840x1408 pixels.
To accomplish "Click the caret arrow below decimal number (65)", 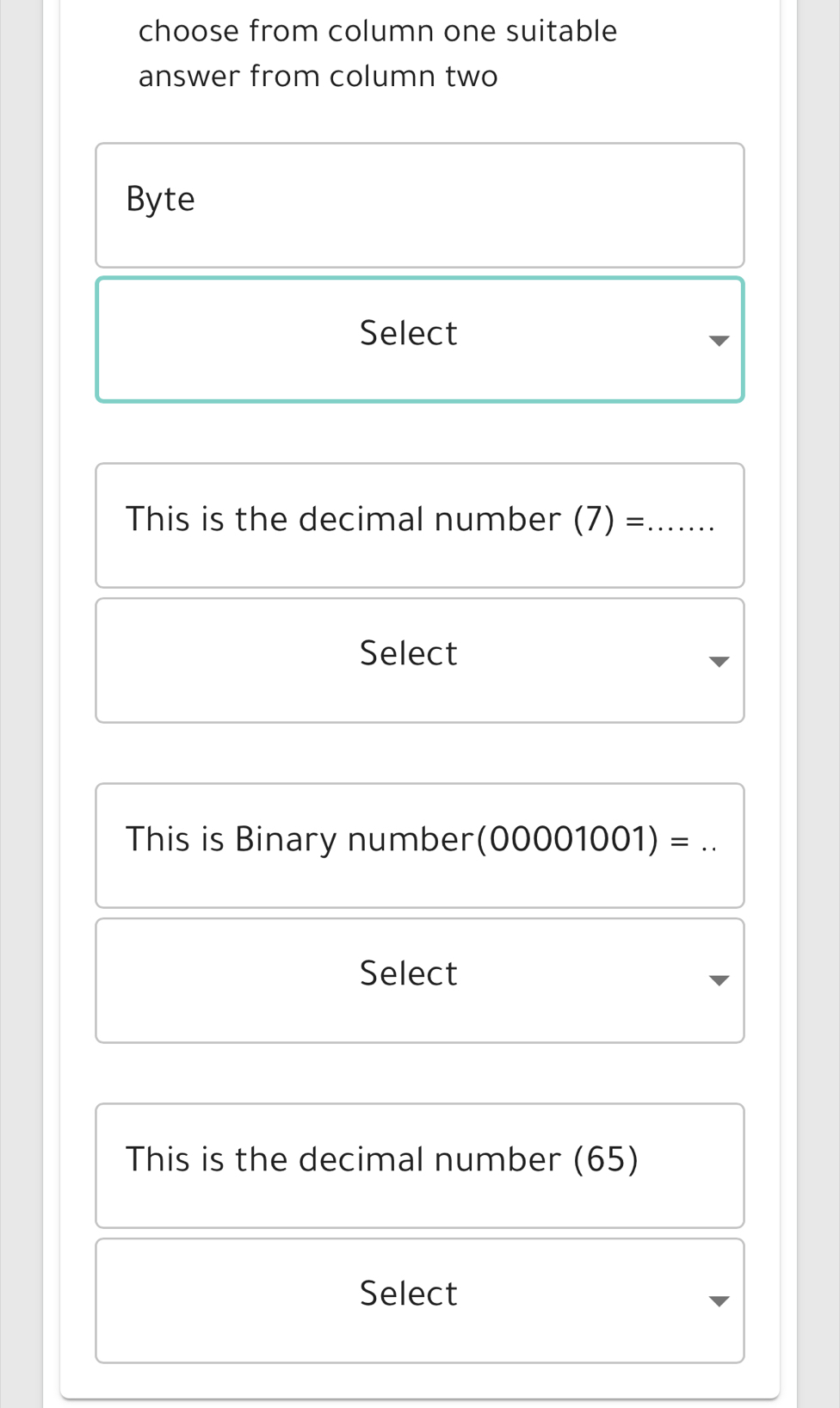I will tap(719, 1301).
